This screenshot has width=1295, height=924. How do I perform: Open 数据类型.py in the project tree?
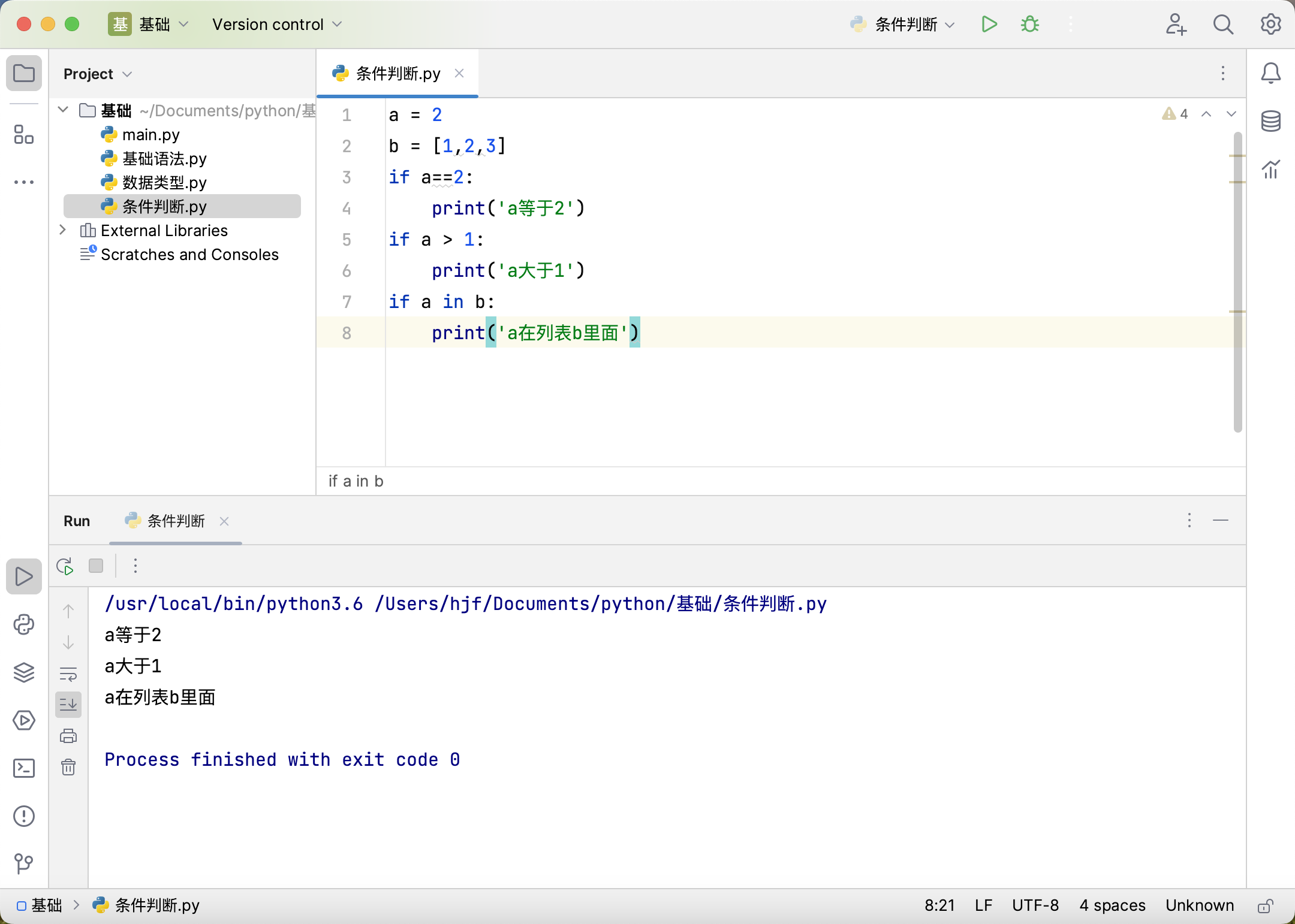click(164, 183)
